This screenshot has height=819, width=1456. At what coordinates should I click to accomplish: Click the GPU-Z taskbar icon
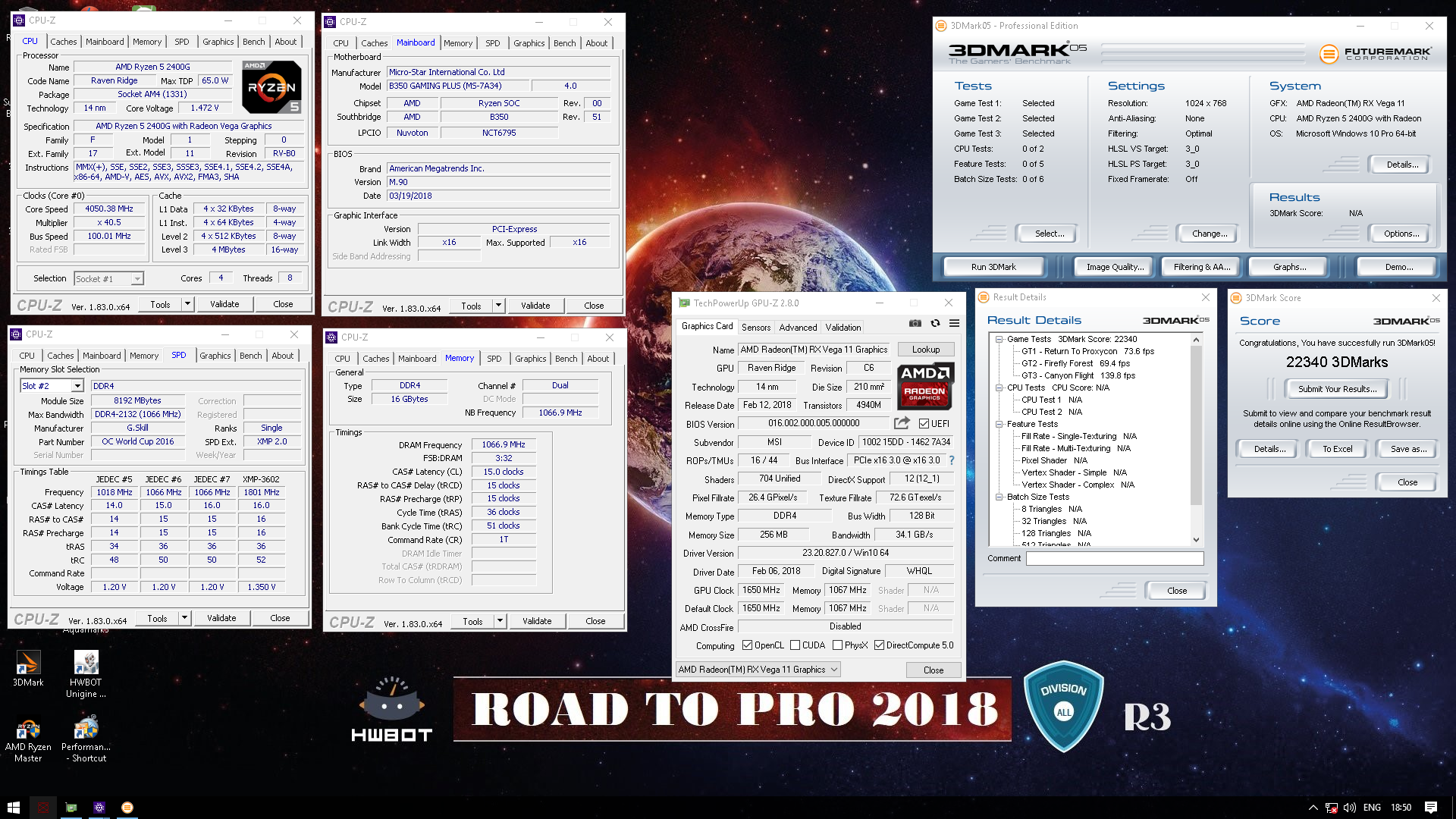point(71,808)
